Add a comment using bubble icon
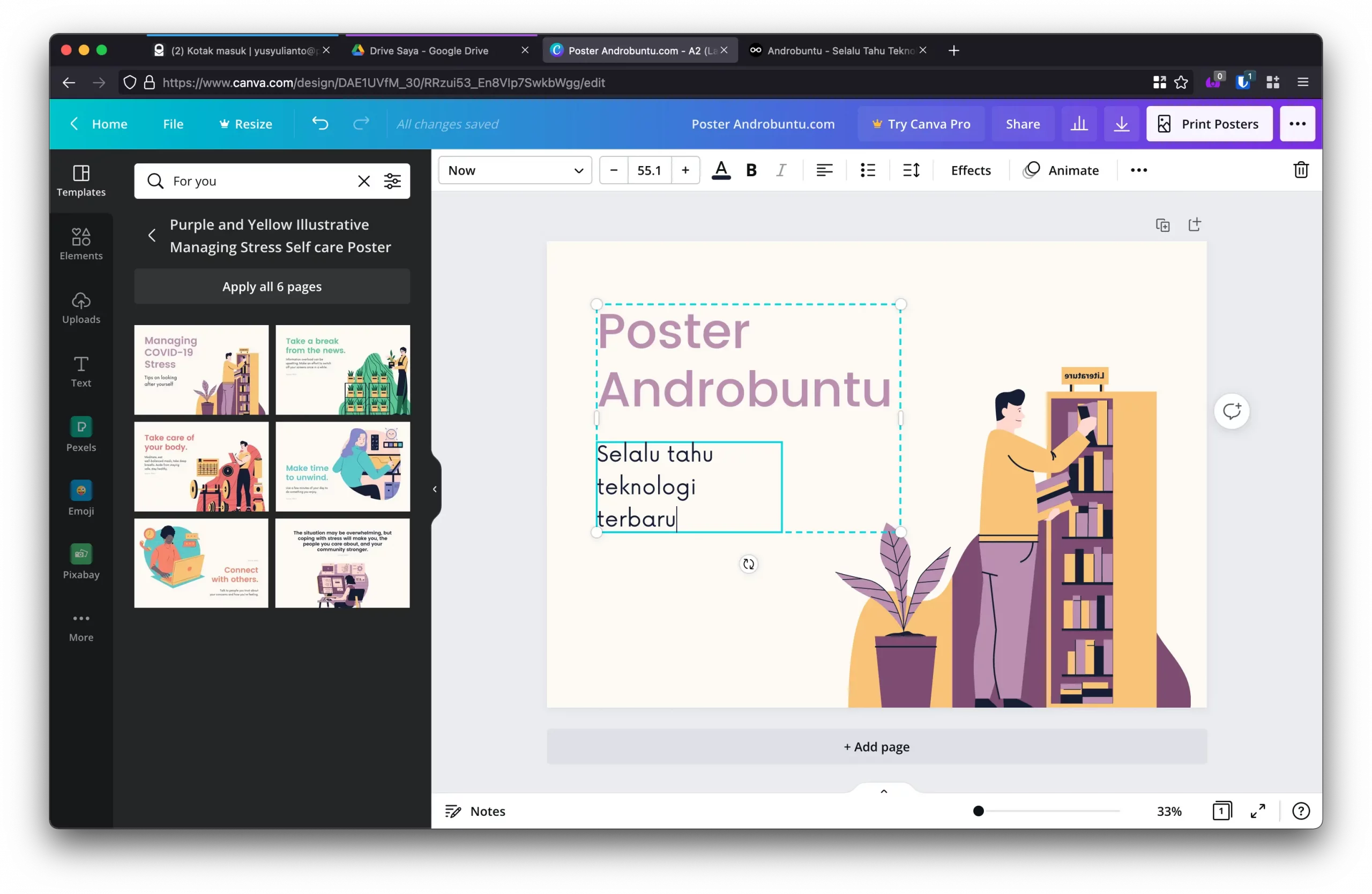The height and width of the screenshot is (894, 1372). [x=1232, y=411]
